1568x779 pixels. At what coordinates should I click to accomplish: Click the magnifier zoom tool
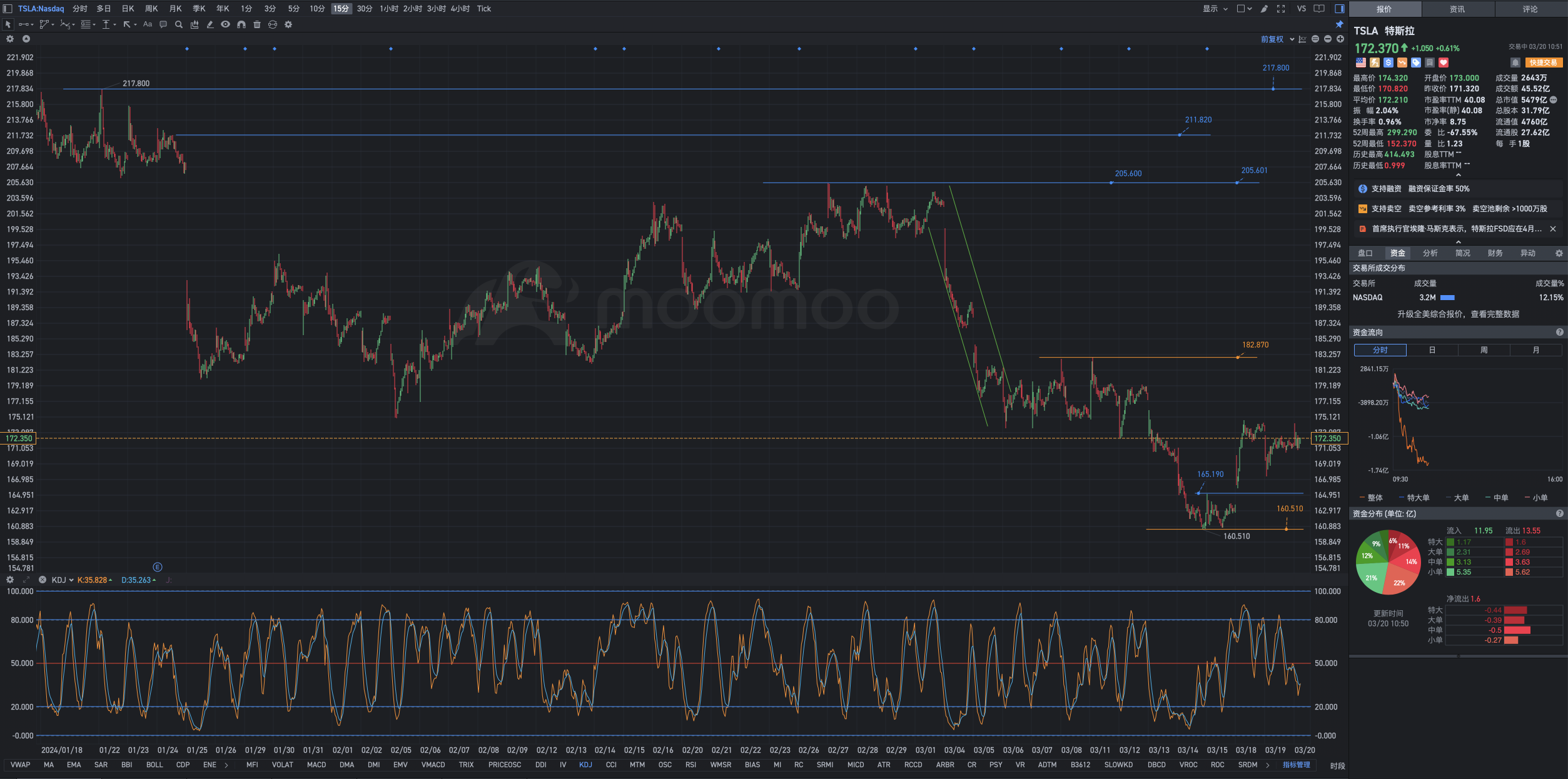179,24
